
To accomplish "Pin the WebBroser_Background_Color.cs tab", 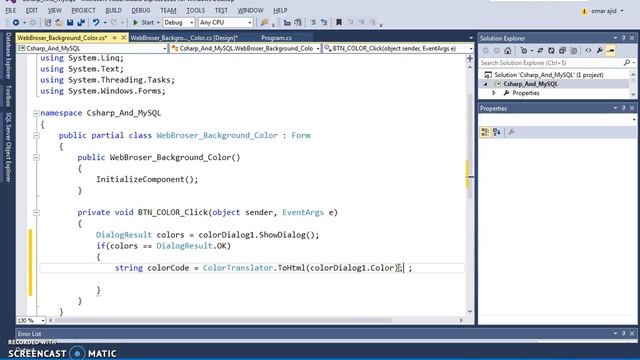I will (x=115, y=38).
